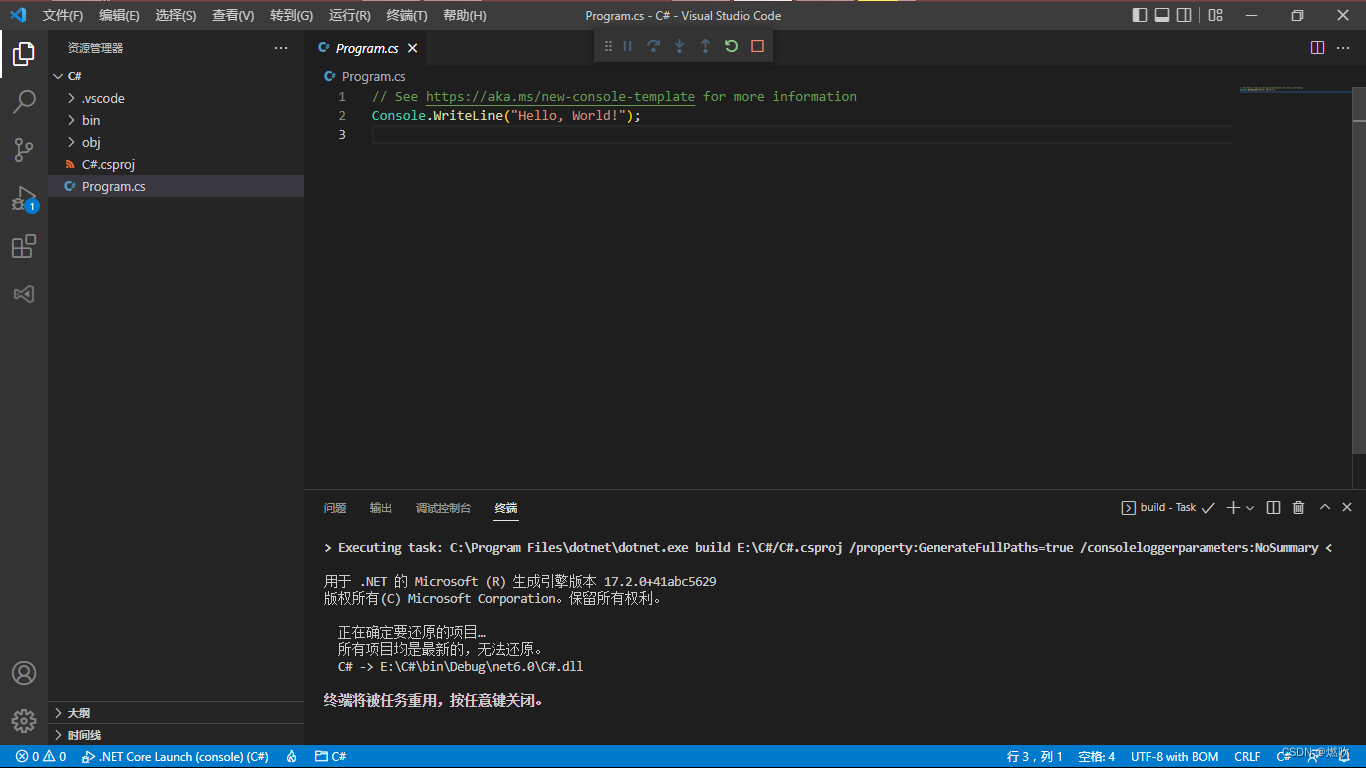This screenshot has width=1366, height=768.
Task: Open Explorer Views and More Actions
Action: pos(281,48)
